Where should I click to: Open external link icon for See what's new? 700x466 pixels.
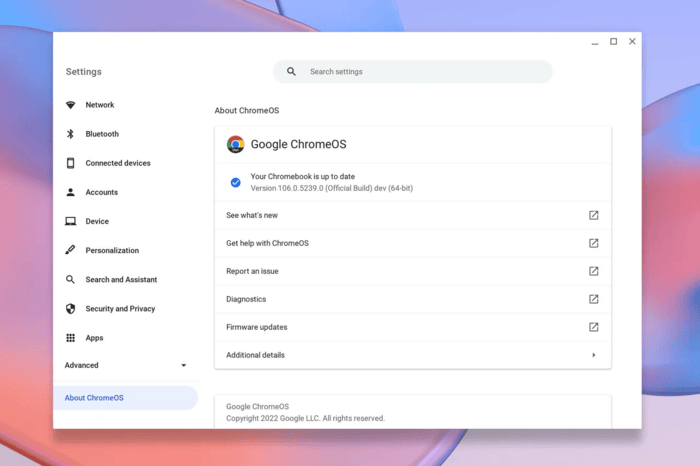pyautogui.click(x=593, y=215)
